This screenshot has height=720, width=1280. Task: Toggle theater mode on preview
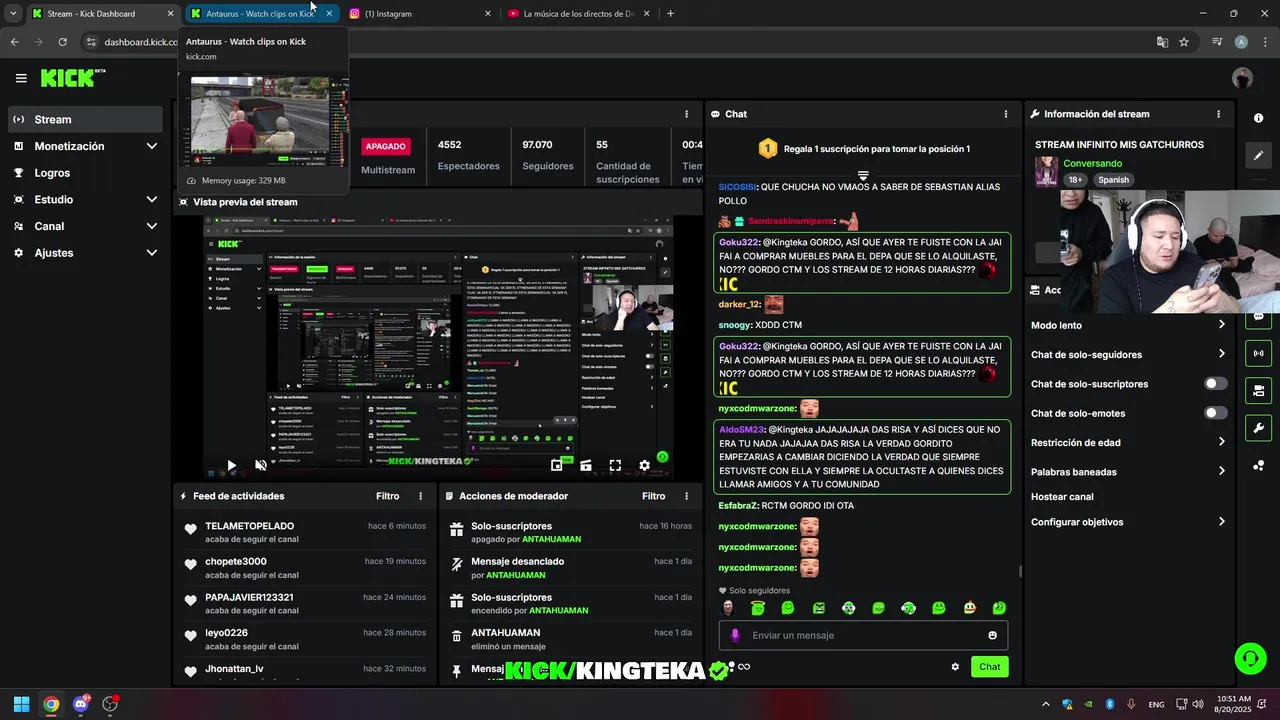(x=586, y=465)
